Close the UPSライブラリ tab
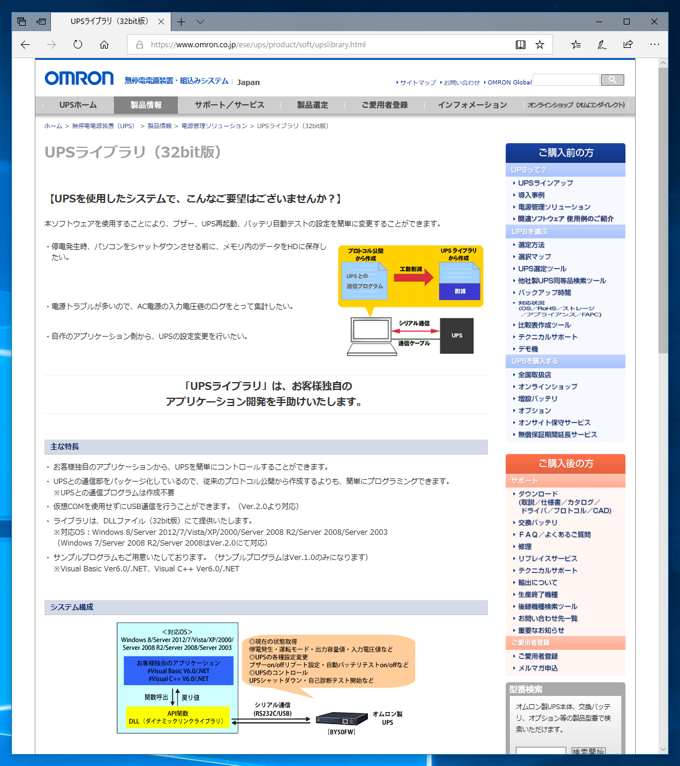Viewport: 680px width, 766px height. click(161, 21)
